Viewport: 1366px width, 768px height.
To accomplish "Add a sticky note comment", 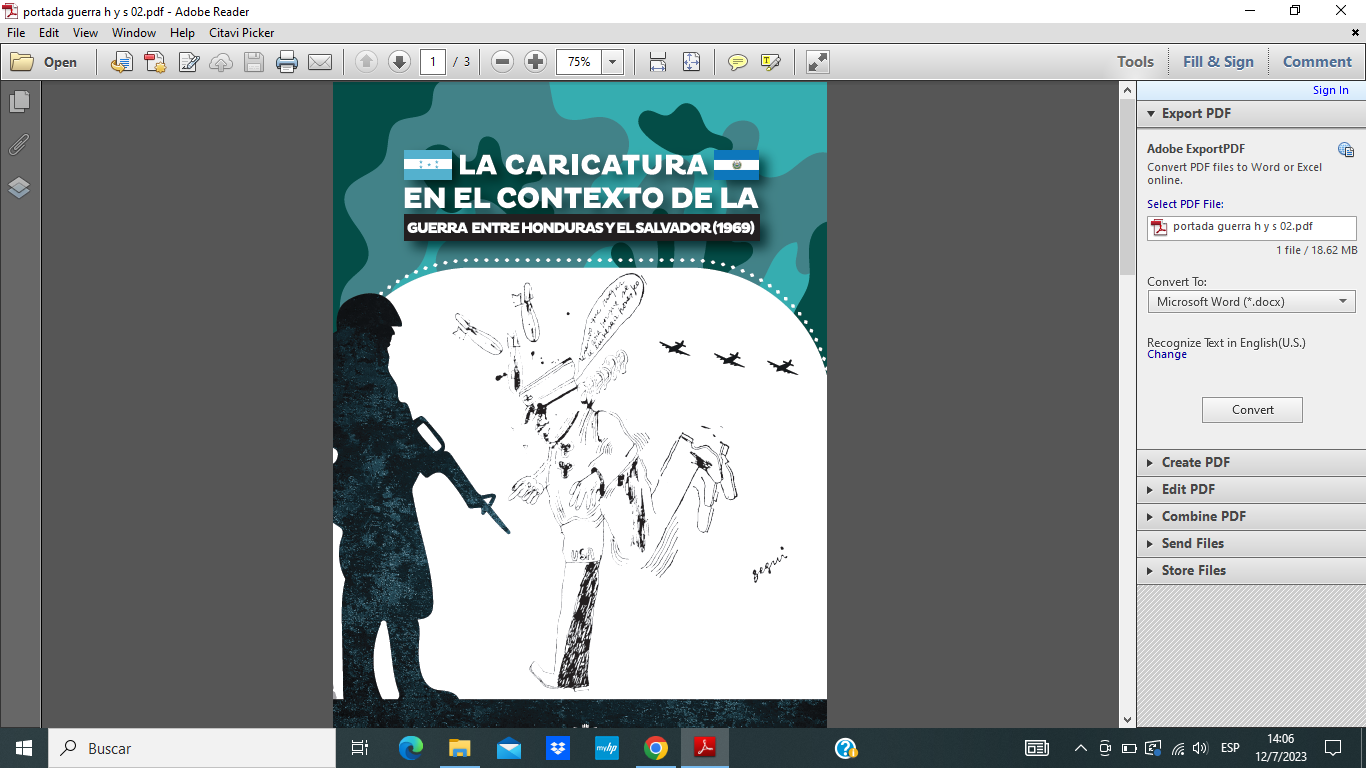I will coord(738,62).
